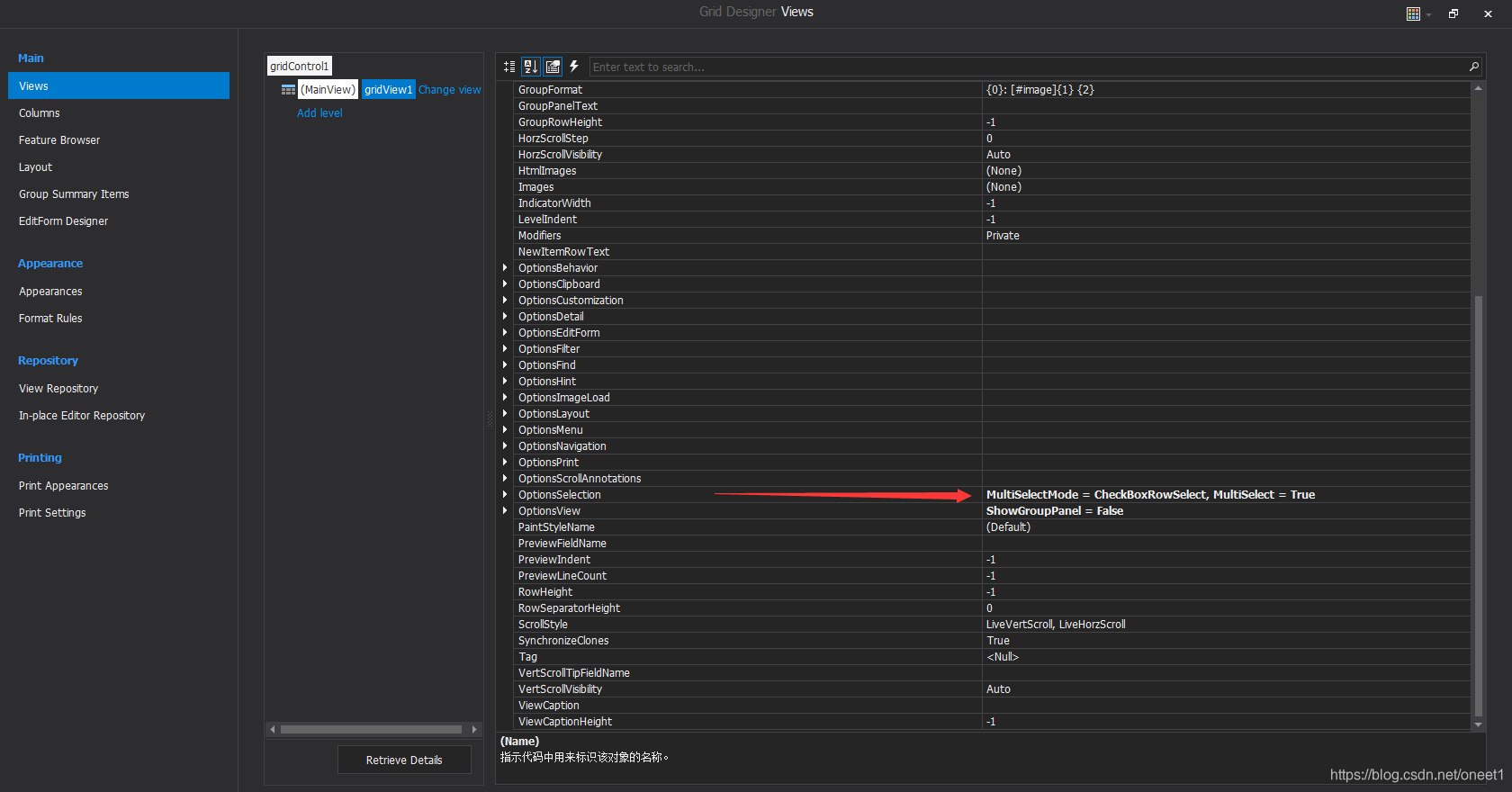Viewport: 1512px width, 792px height.
Task: Expand the OptionsCustomization property
Action: pyautogui.click(x=505, y=301)
